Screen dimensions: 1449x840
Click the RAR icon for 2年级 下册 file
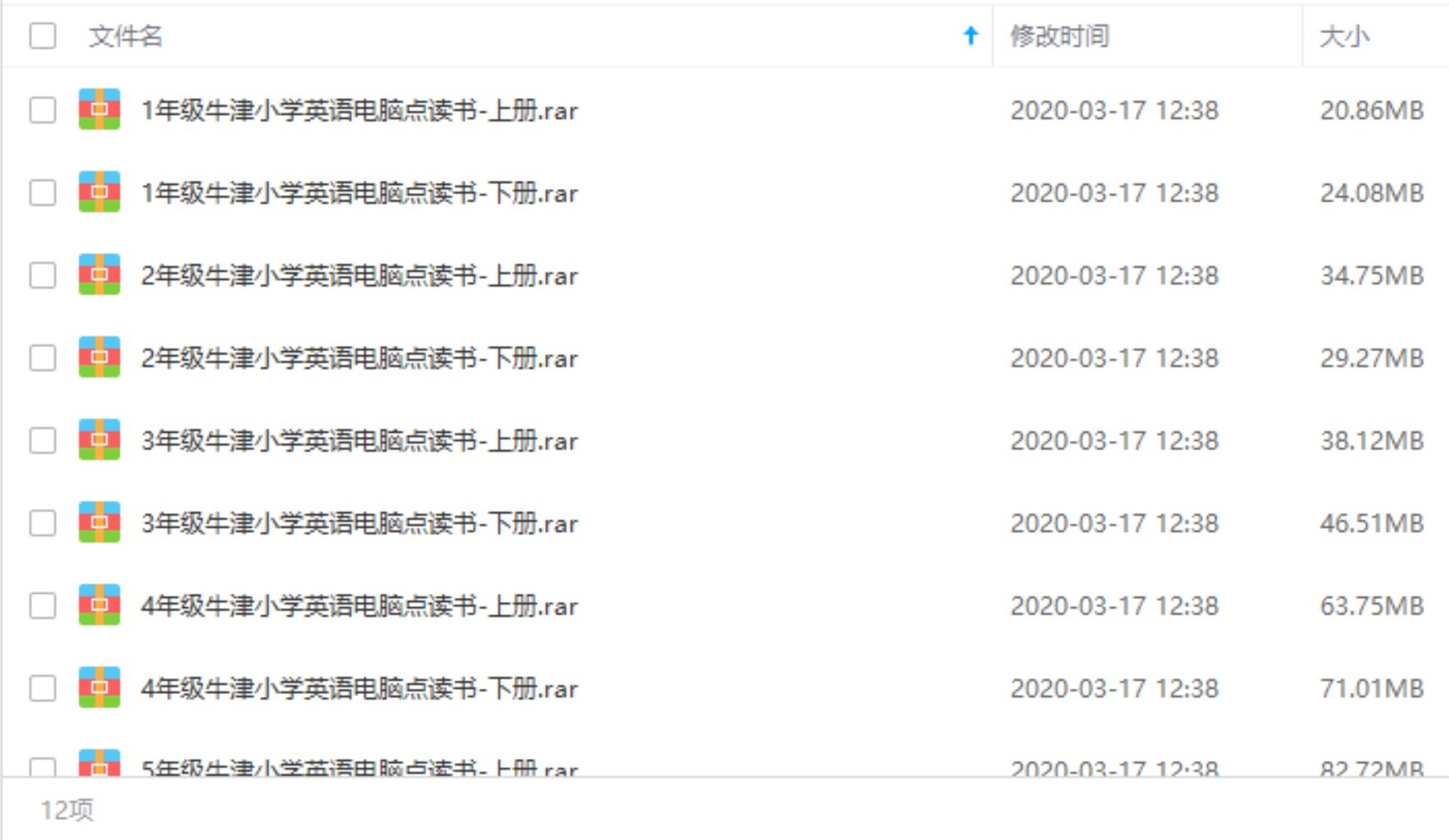tap(99, 357)
